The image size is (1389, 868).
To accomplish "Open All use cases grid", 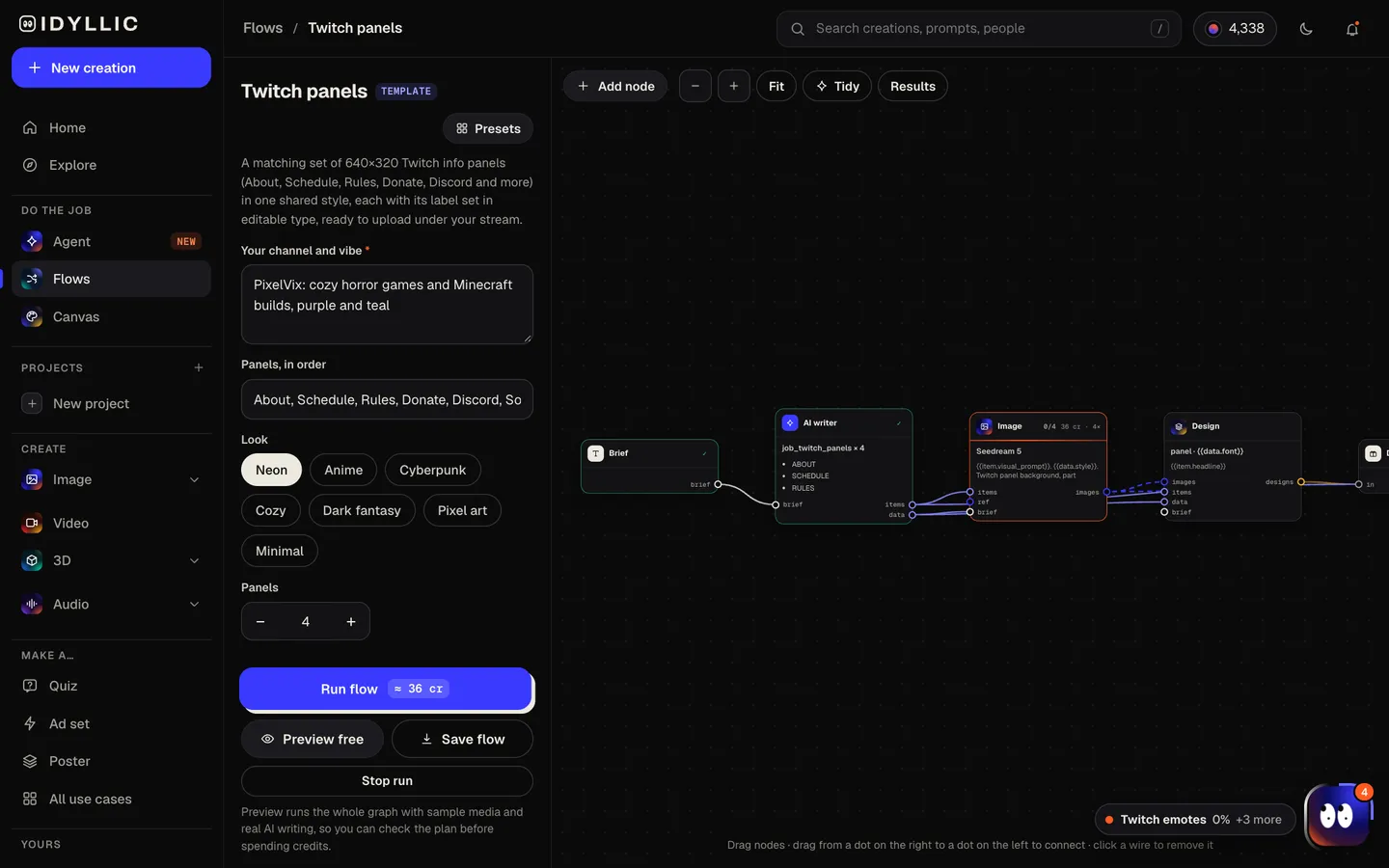I will pos(111,799).
